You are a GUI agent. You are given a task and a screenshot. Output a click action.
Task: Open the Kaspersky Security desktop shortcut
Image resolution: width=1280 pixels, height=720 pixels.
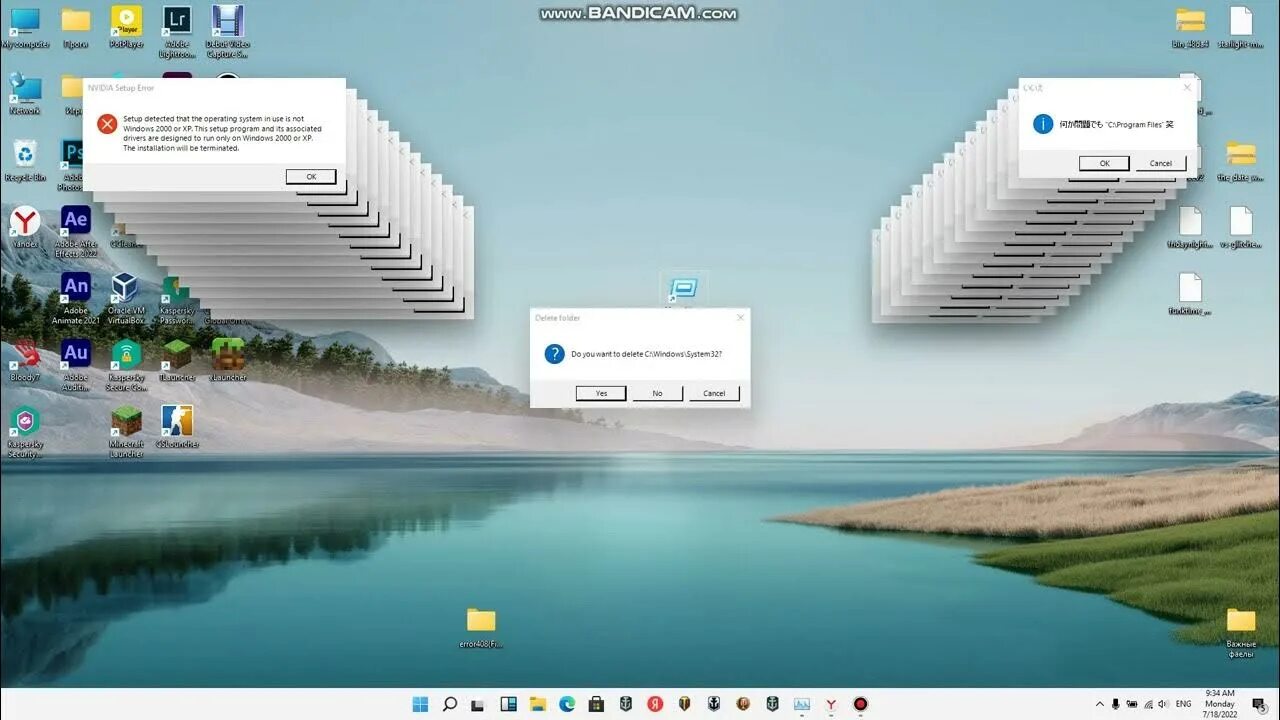(25, 431)
